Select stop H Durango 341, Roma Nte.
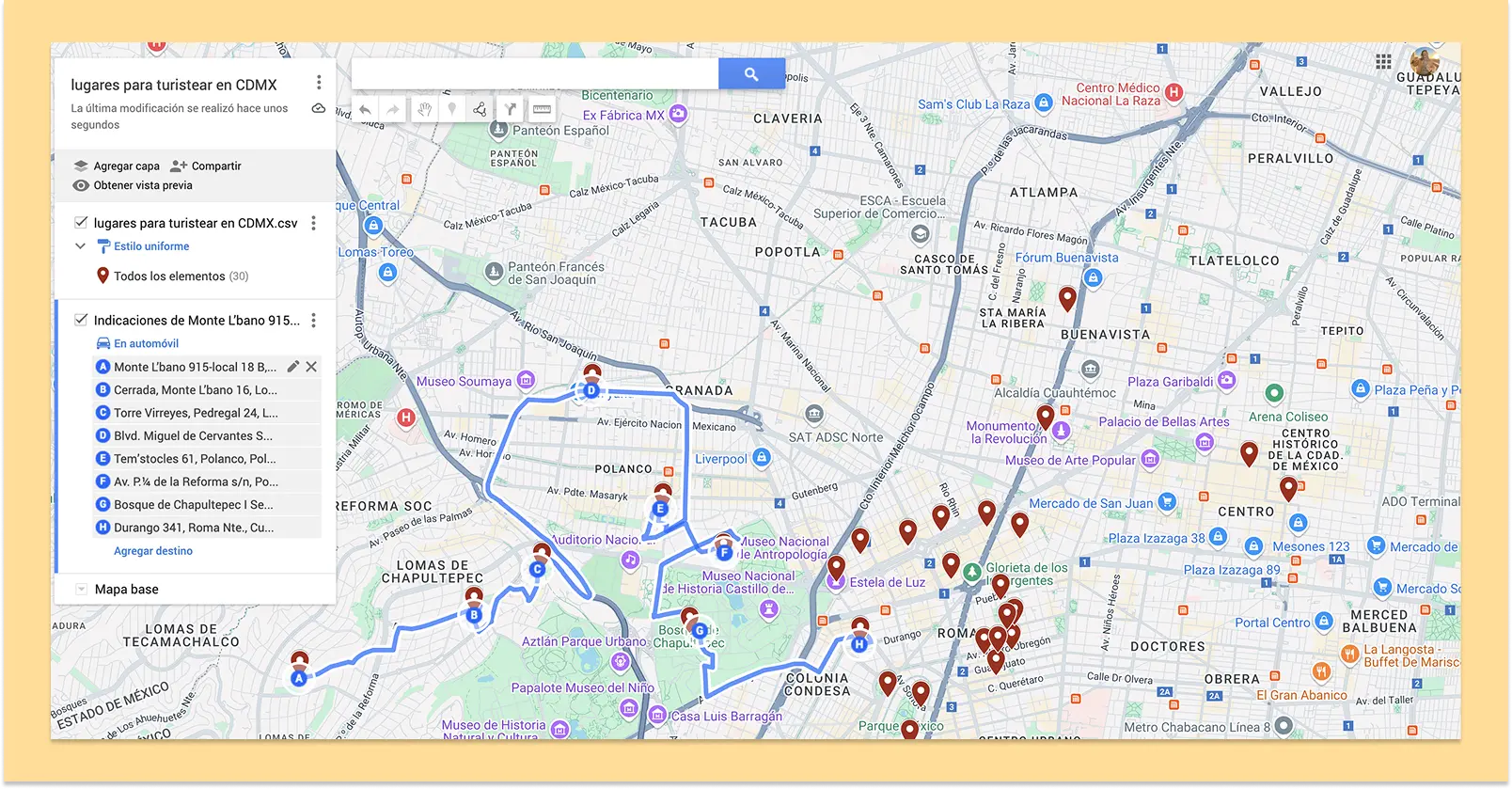This screenshot has height=789, width=1512. [x=208, y=528]
